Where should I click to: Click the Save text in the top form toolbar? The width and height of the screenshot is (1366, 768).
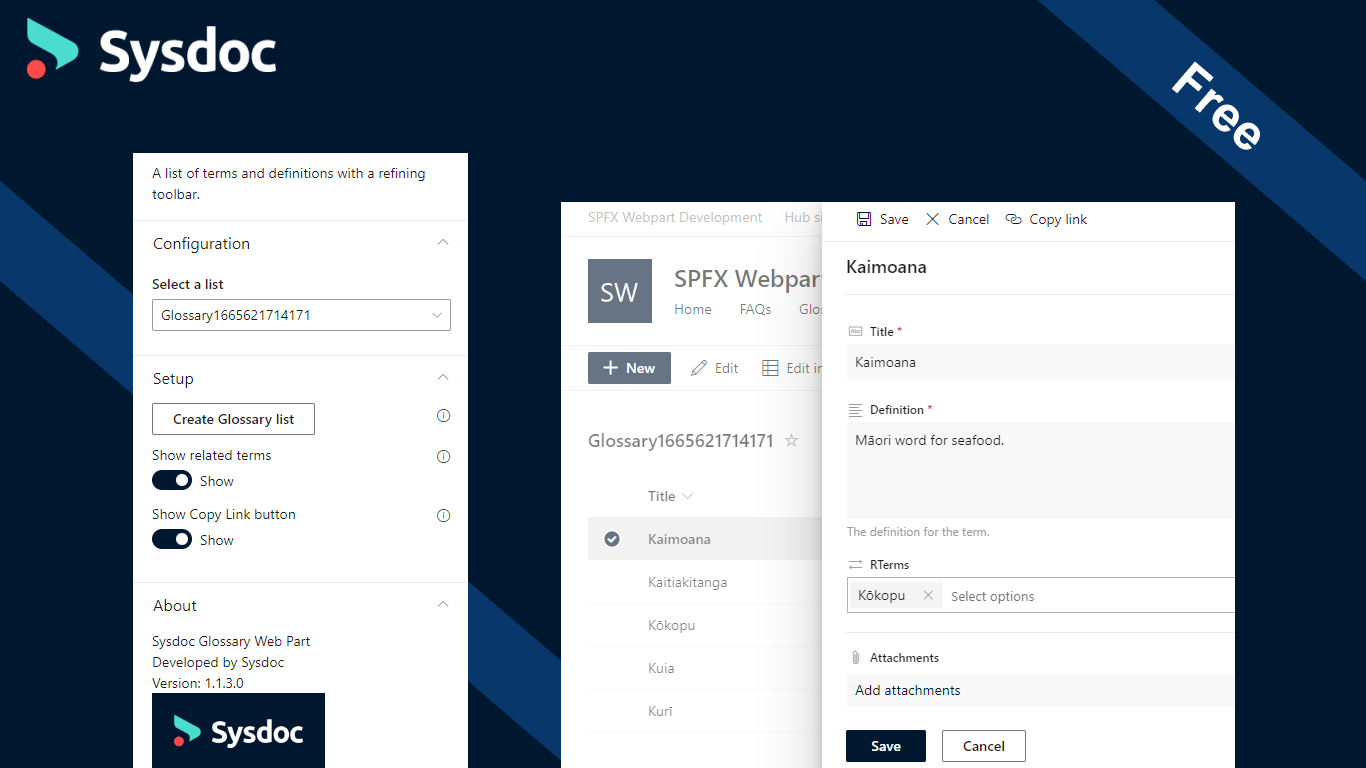(894, 219)
